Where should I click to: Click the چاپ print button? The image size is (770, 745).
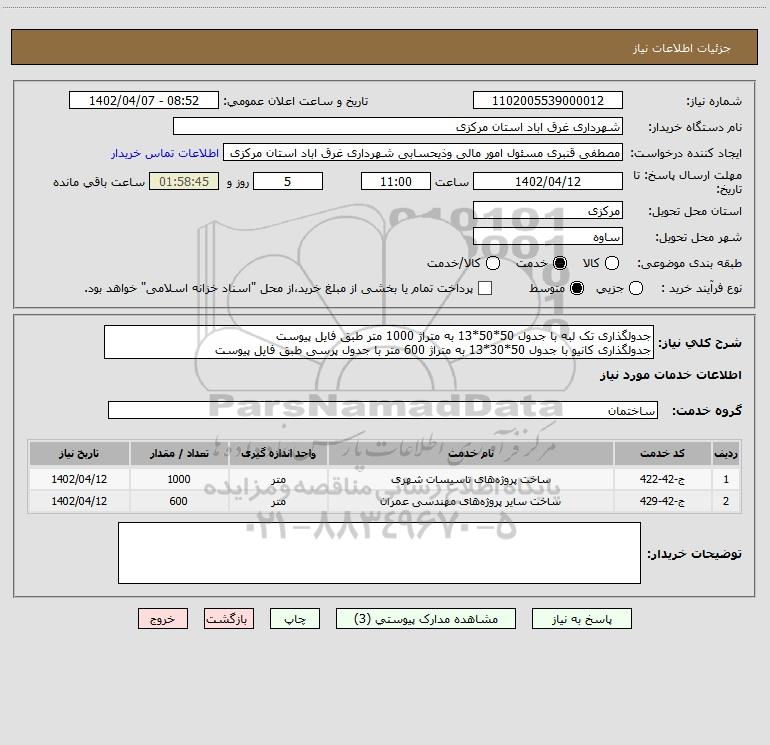(x=295, y=619)
